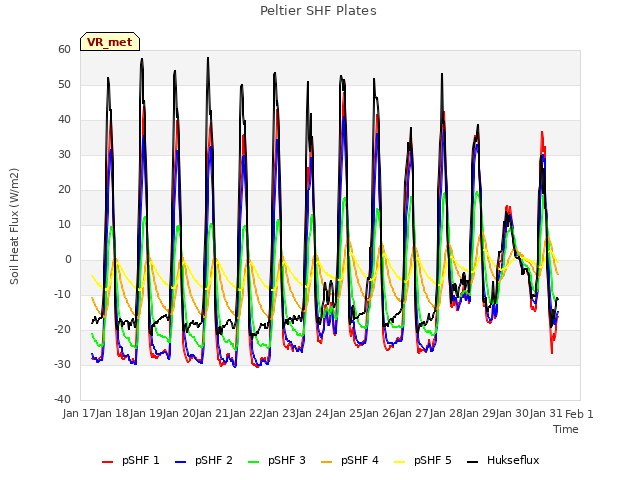Click the Jan 19 x-axis tick label
The width and height of the screenshot is (640, 480).
(x=146, y=414)
